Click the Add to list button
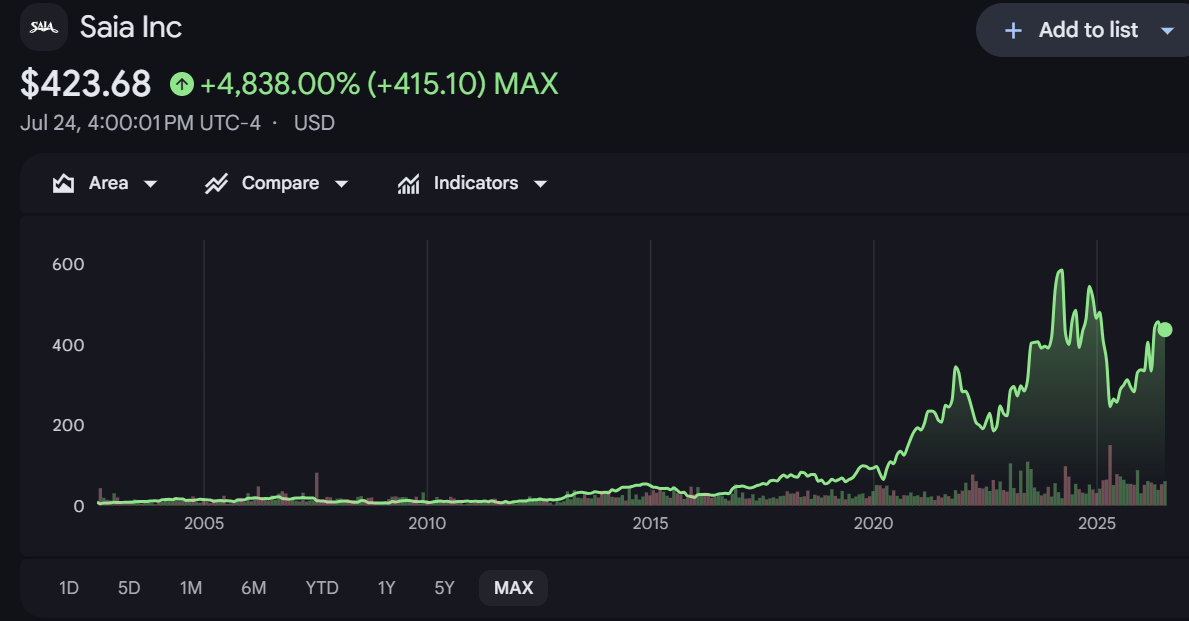The width and height of the screenshot is (1189, 621). click(x=1083, y=30)
